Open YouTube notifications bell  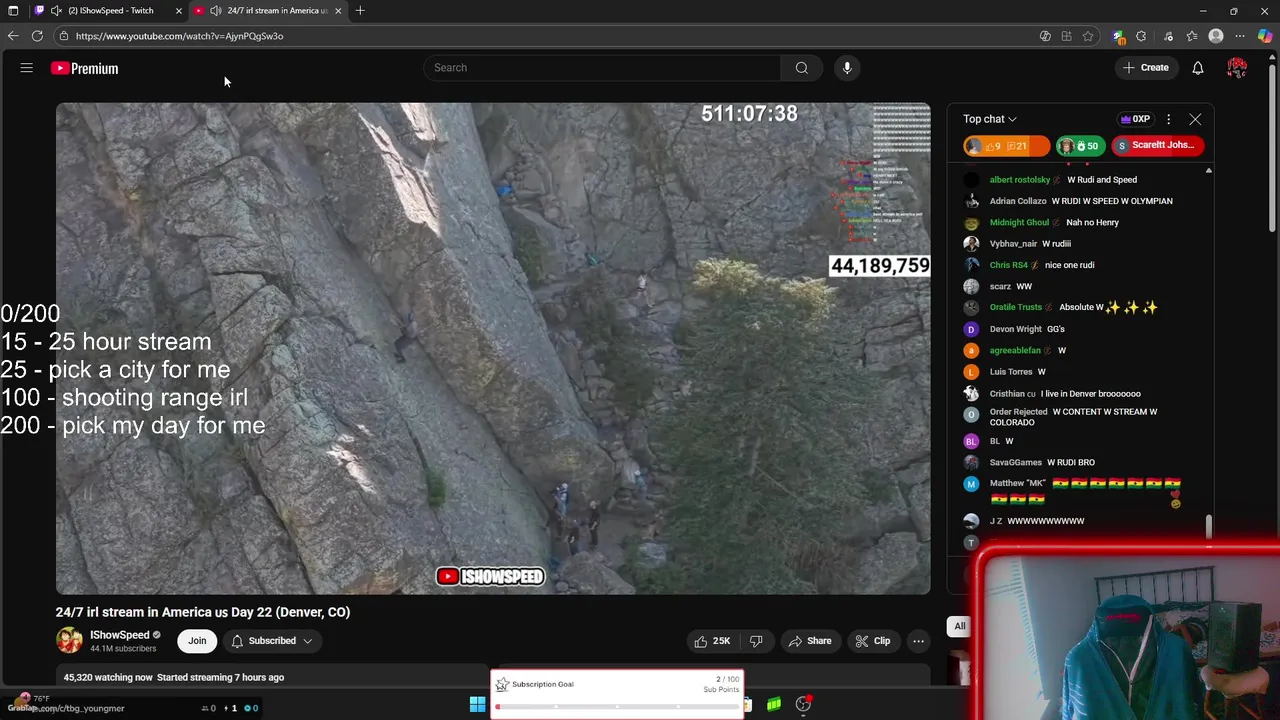pos(1197,68)
